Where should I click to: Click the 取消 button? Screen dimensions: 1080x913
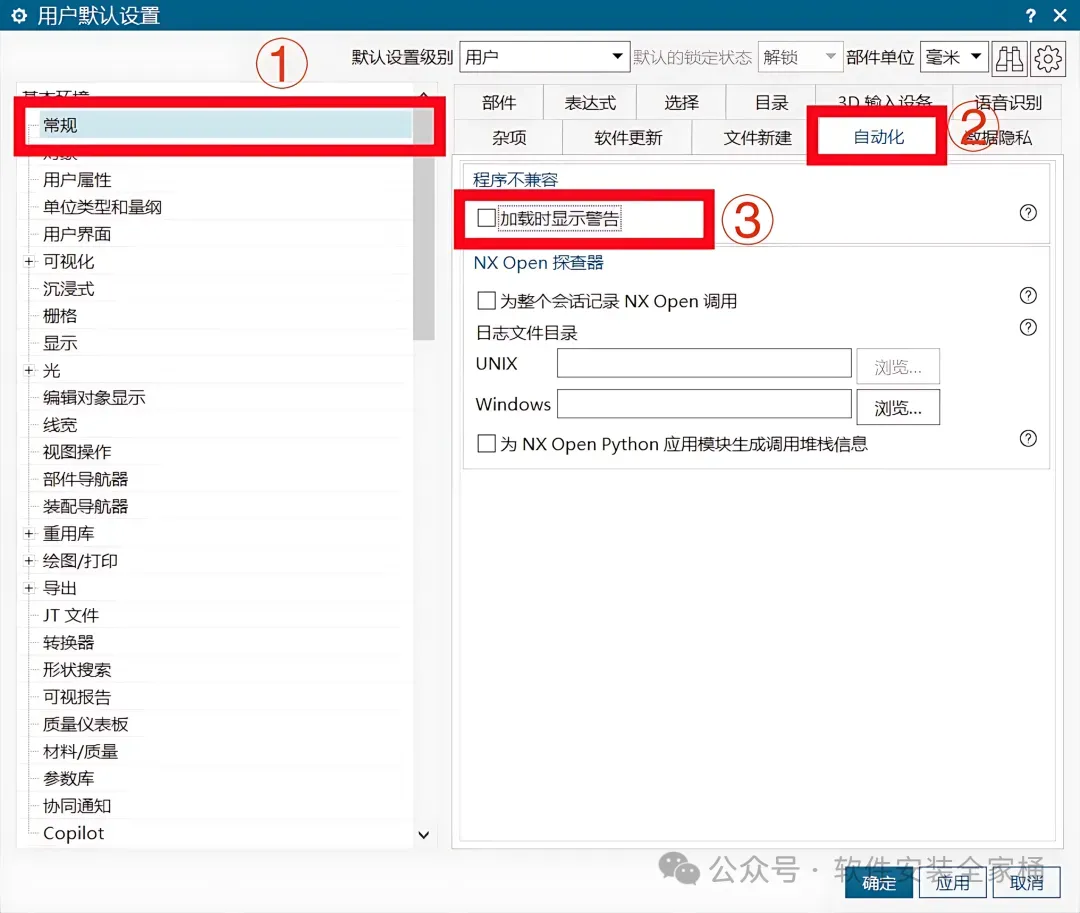click(x=1026, y=883)
